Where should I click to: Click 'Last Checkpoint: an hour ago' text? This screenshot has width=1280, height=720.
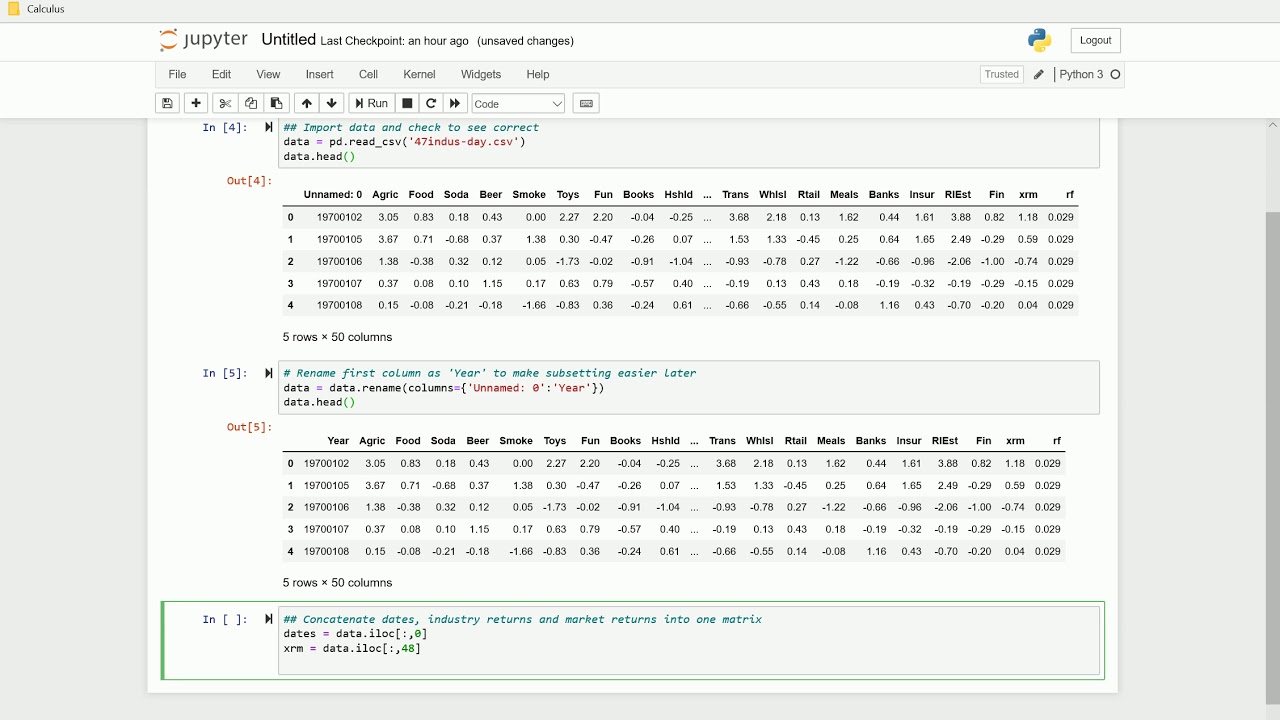click(394, 41)
